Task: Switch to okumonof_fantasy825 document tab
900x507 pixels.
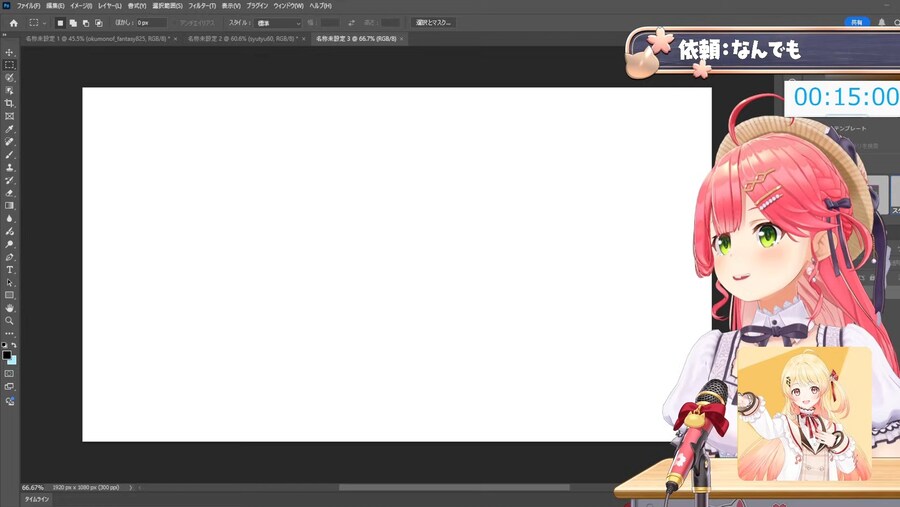Action: (x=96, y=38)
